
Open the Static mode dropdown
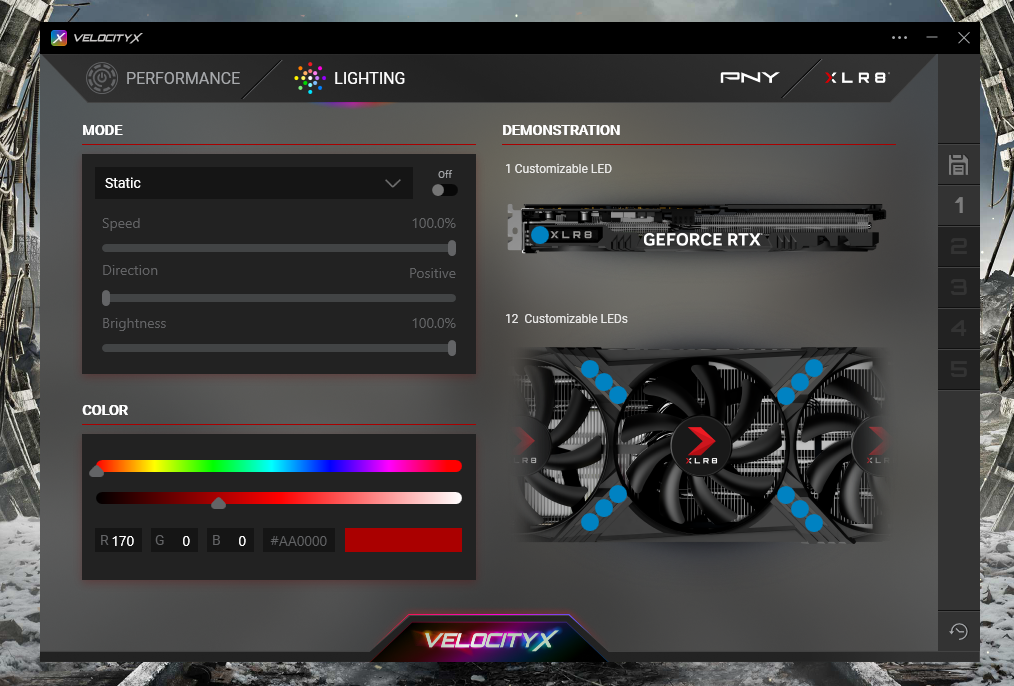tap(254, 183)
